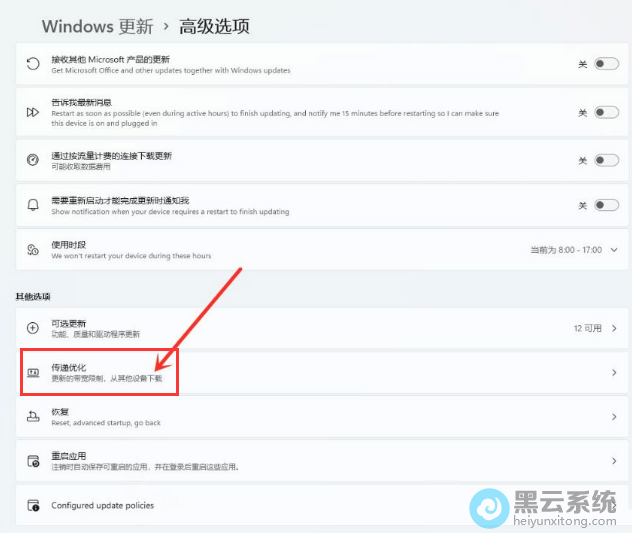The width and height of the screenshot is (632, 533).
Task: Click the sync icon beside 接收其他 Microsoft 产品的更新
Action: tap(33, 64)
